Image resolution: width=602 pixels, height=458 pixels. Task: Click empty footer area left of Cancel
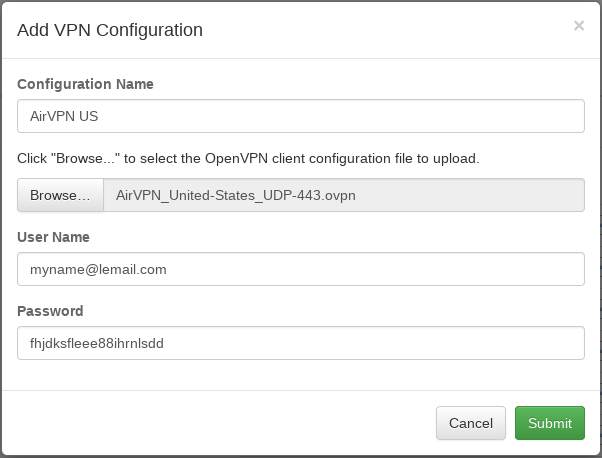(220, 423)
